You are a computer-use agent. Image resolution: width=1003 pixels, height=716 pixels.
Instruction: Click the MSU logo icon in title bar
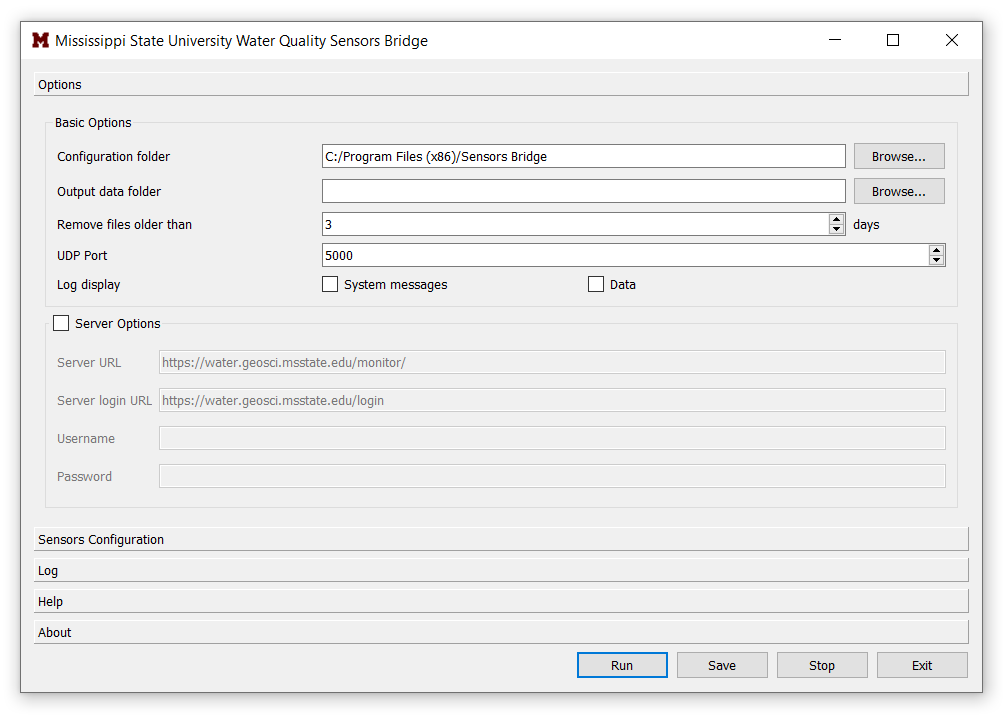(40, 40)
